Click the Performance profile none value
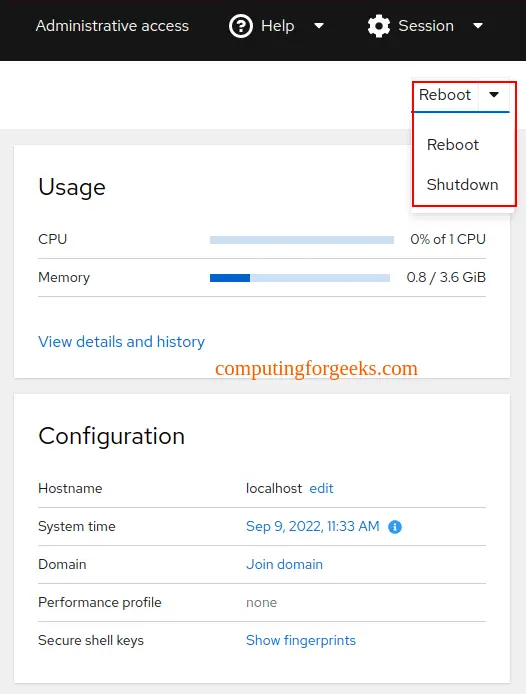526x694 pixels. click(261, 603)
